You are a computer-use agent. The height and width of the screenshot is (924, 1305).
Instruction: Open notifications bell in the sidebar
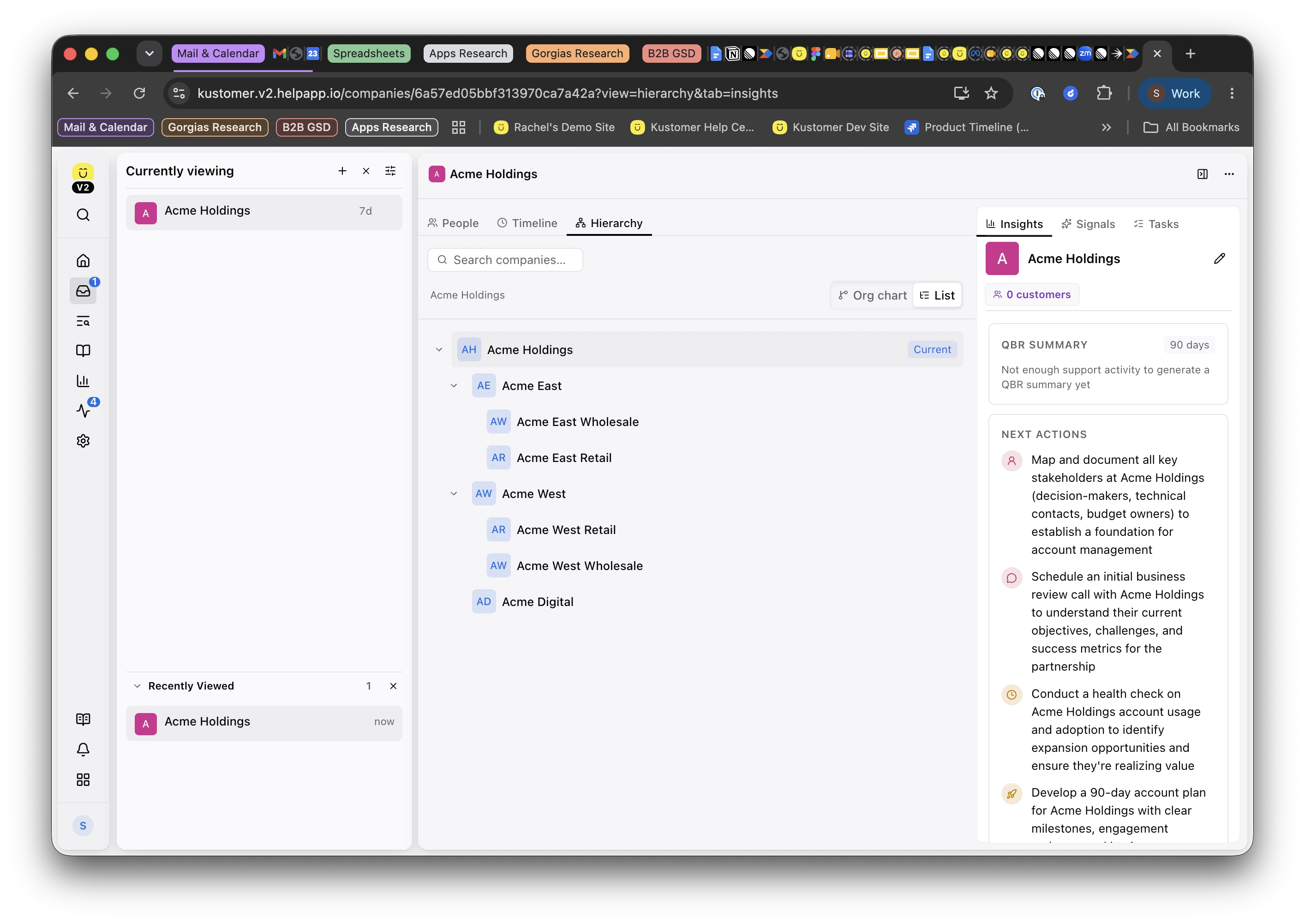(83, 750)
